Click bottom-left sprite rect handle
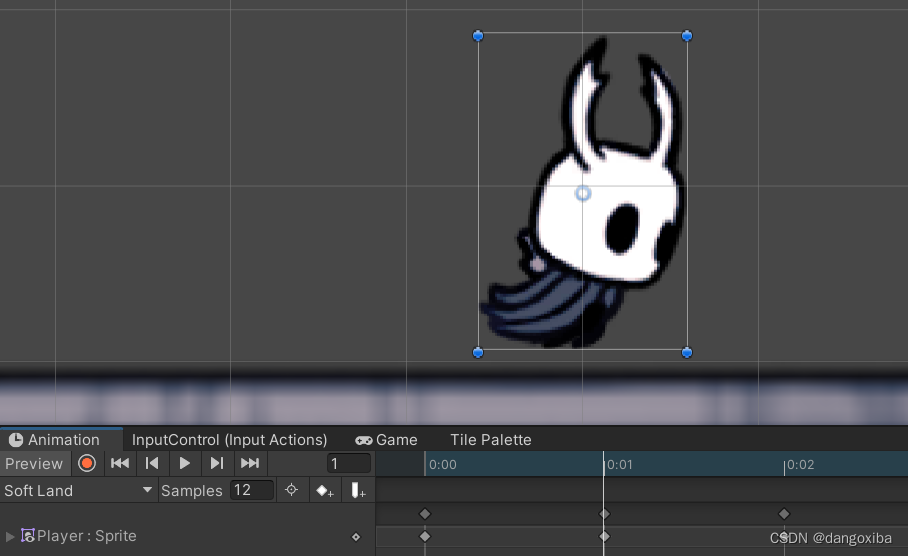Screen dimensions: 908x556 tap(478, 352)
